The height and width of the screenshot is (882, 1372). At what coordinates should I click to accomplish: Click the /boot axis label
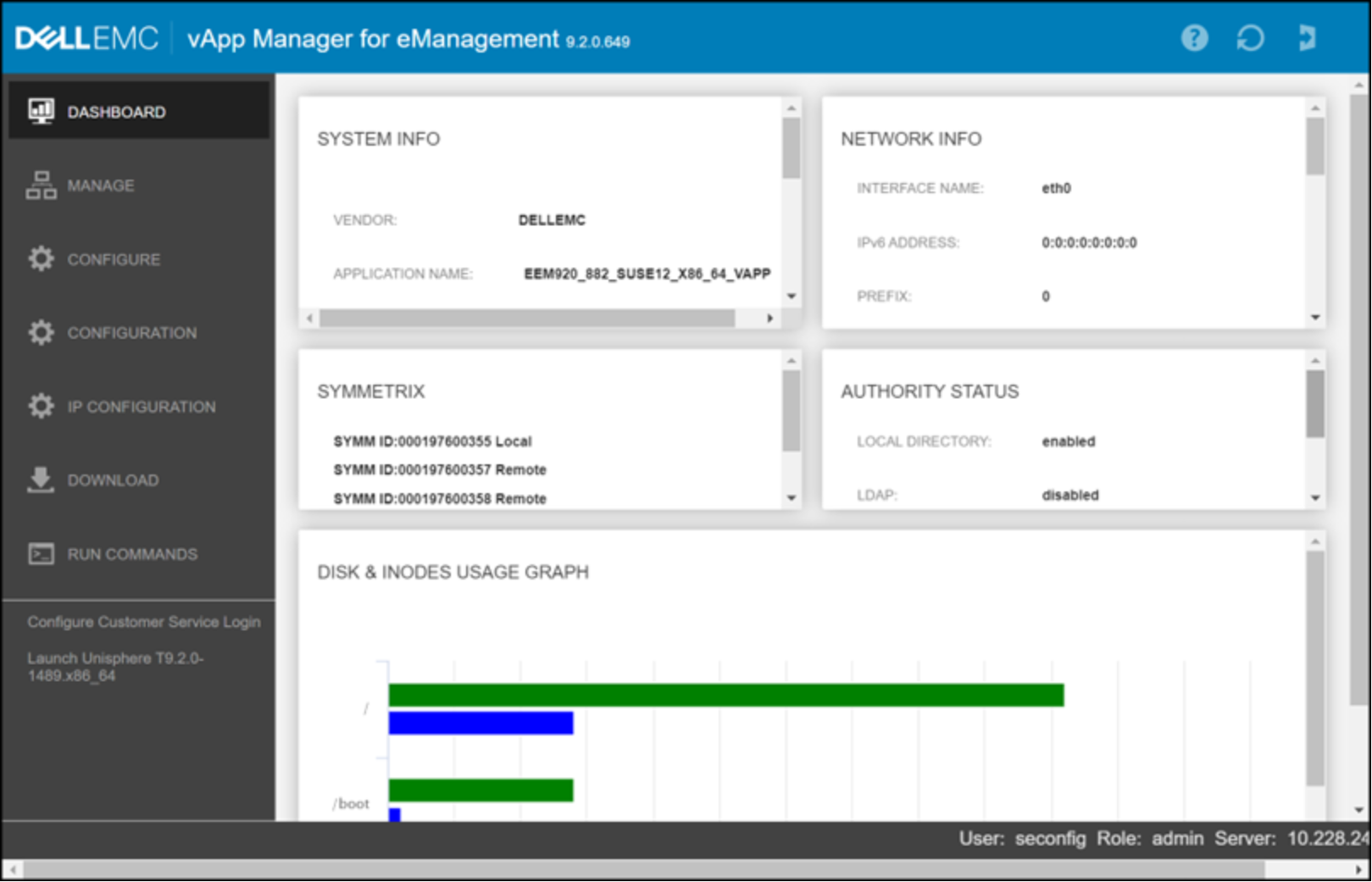point(351,803)
